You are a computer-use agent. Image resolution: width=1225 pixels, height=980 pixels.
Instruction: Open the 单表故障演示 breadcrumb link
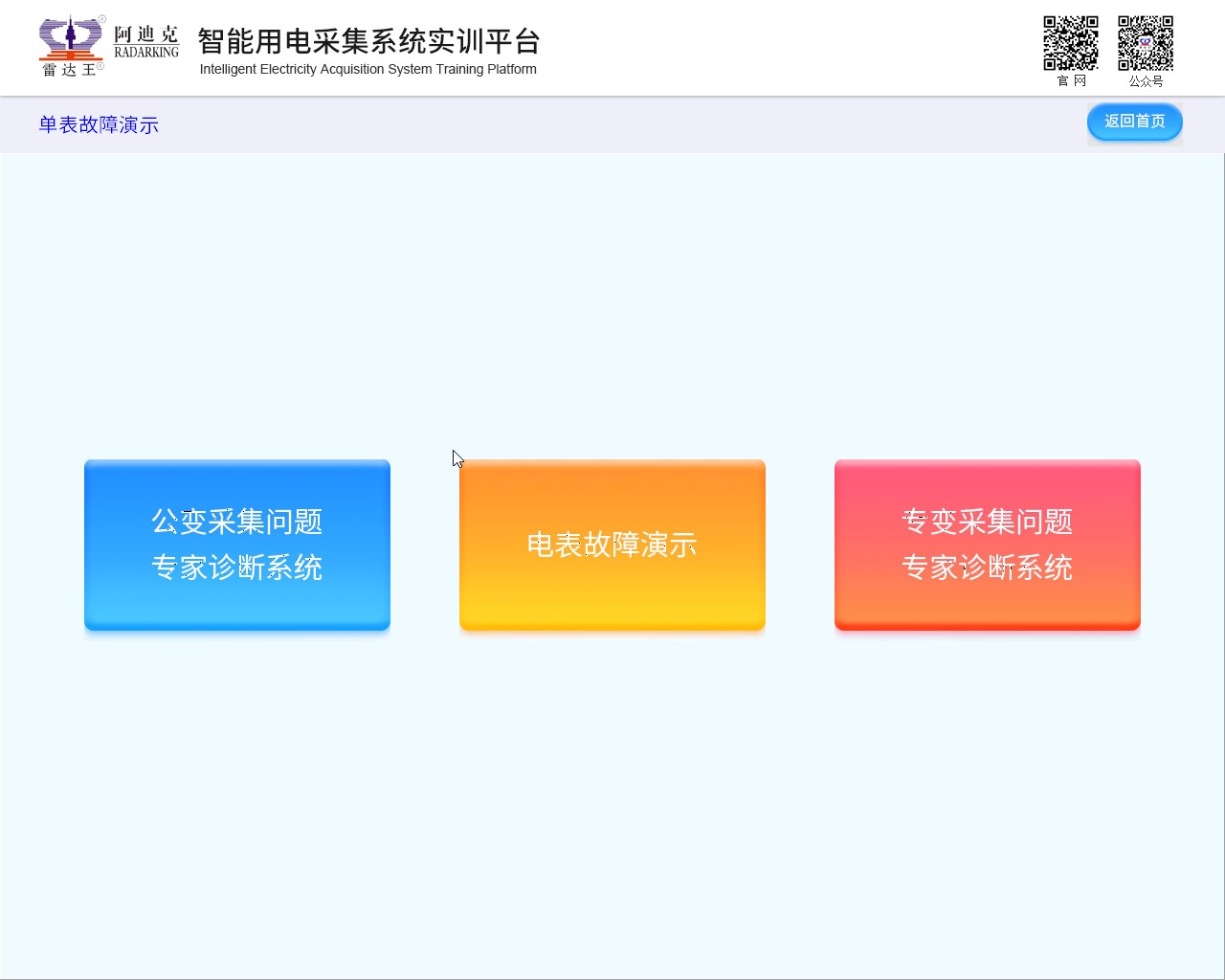pos(99,125)
